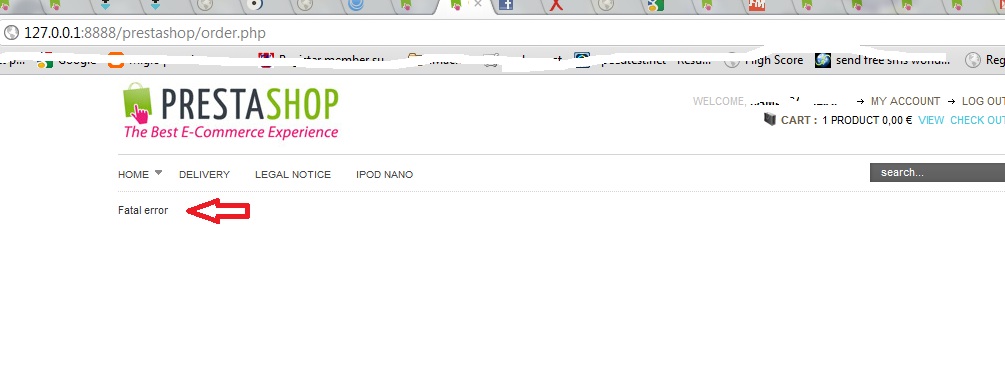The image size is (1005, 376).
Task: Click the PrestaShop logo
Action: [x=231, y=111]
